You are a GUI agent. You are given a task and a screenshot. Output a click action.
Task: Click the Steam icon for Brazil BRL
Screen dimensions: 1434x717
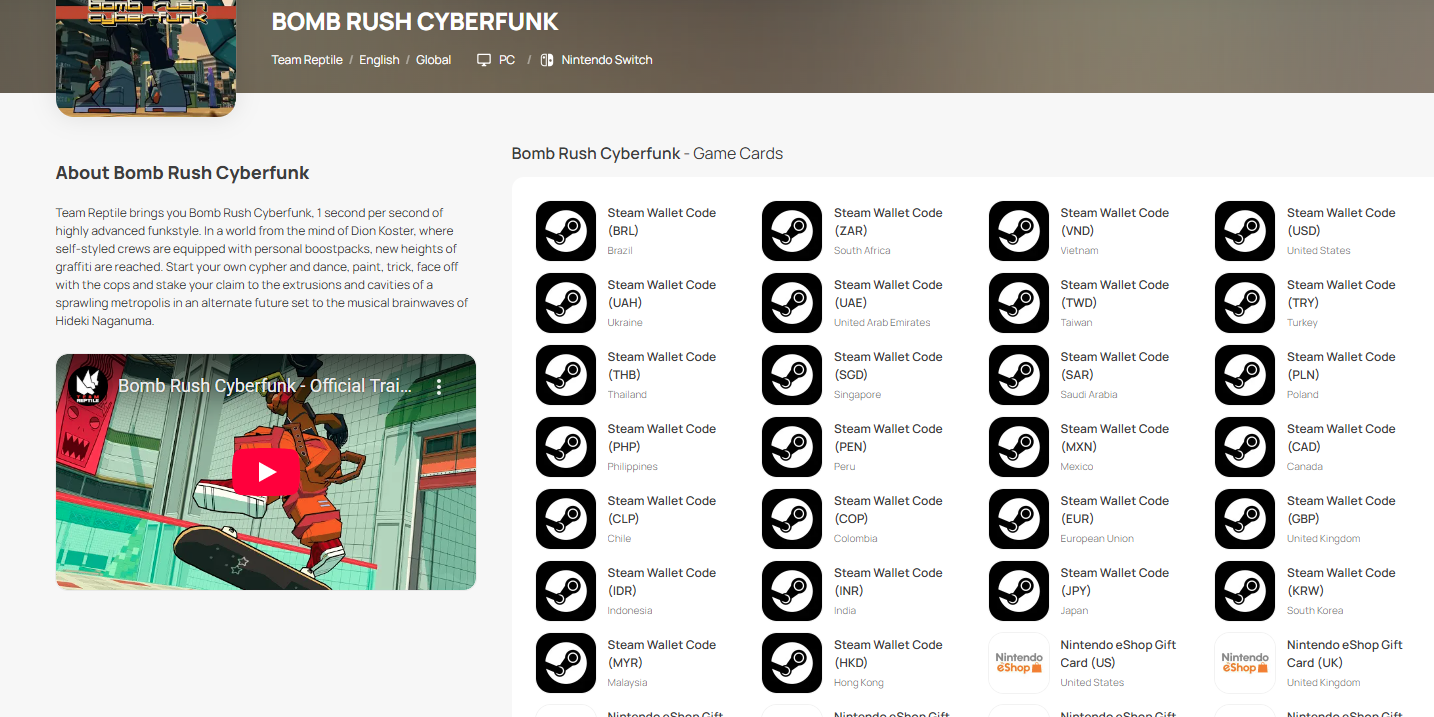coord(566,231)
